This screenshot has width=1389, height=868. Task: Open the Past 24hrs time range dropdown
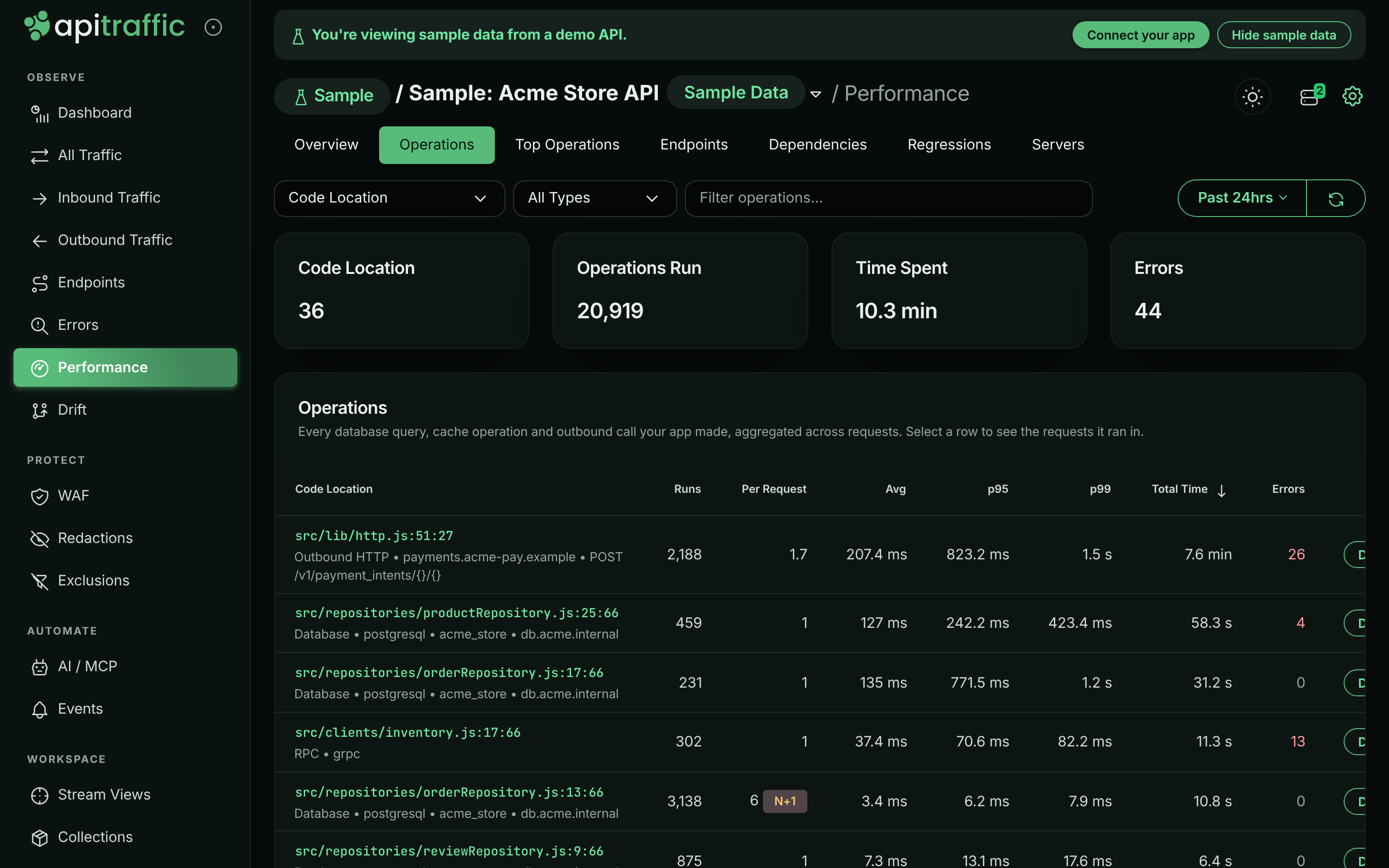1241,199
